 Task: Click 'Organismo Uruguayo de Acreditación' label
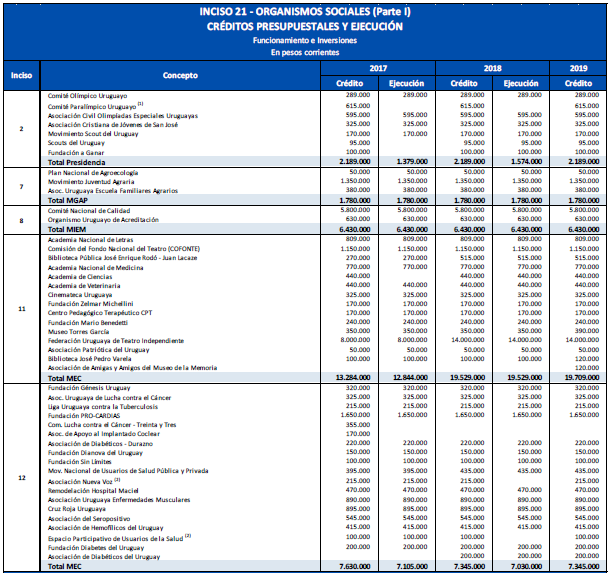(103, 220)
